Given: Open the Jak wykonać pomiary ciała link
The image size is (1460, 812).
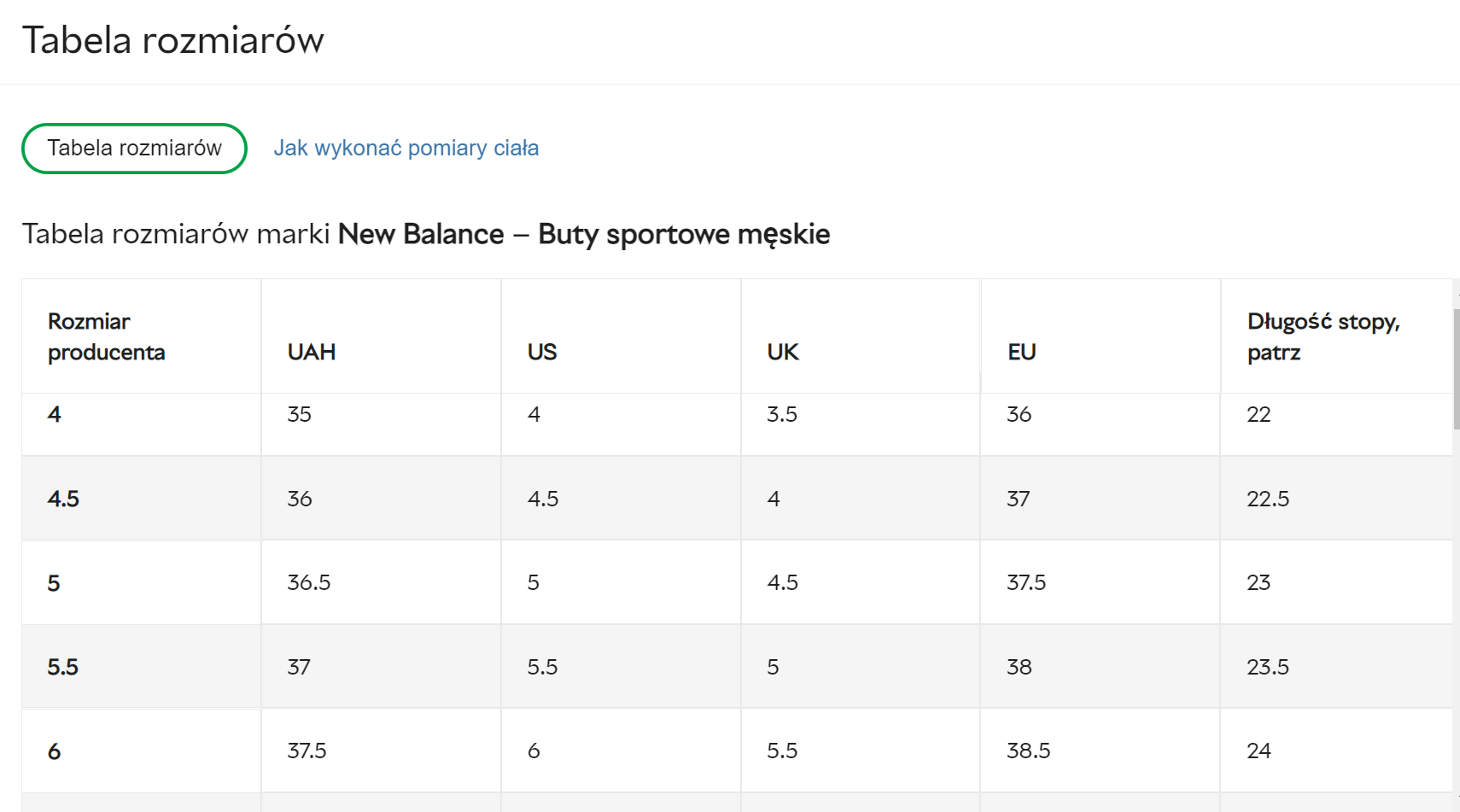Looking at the screenshot, I should pos(406,149).
